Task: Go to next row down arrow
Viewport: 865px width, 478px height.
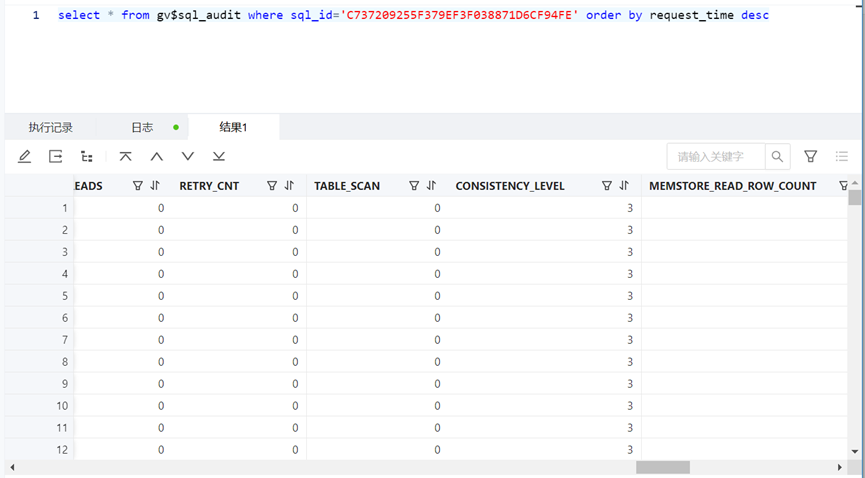Action: click(188, 157)
